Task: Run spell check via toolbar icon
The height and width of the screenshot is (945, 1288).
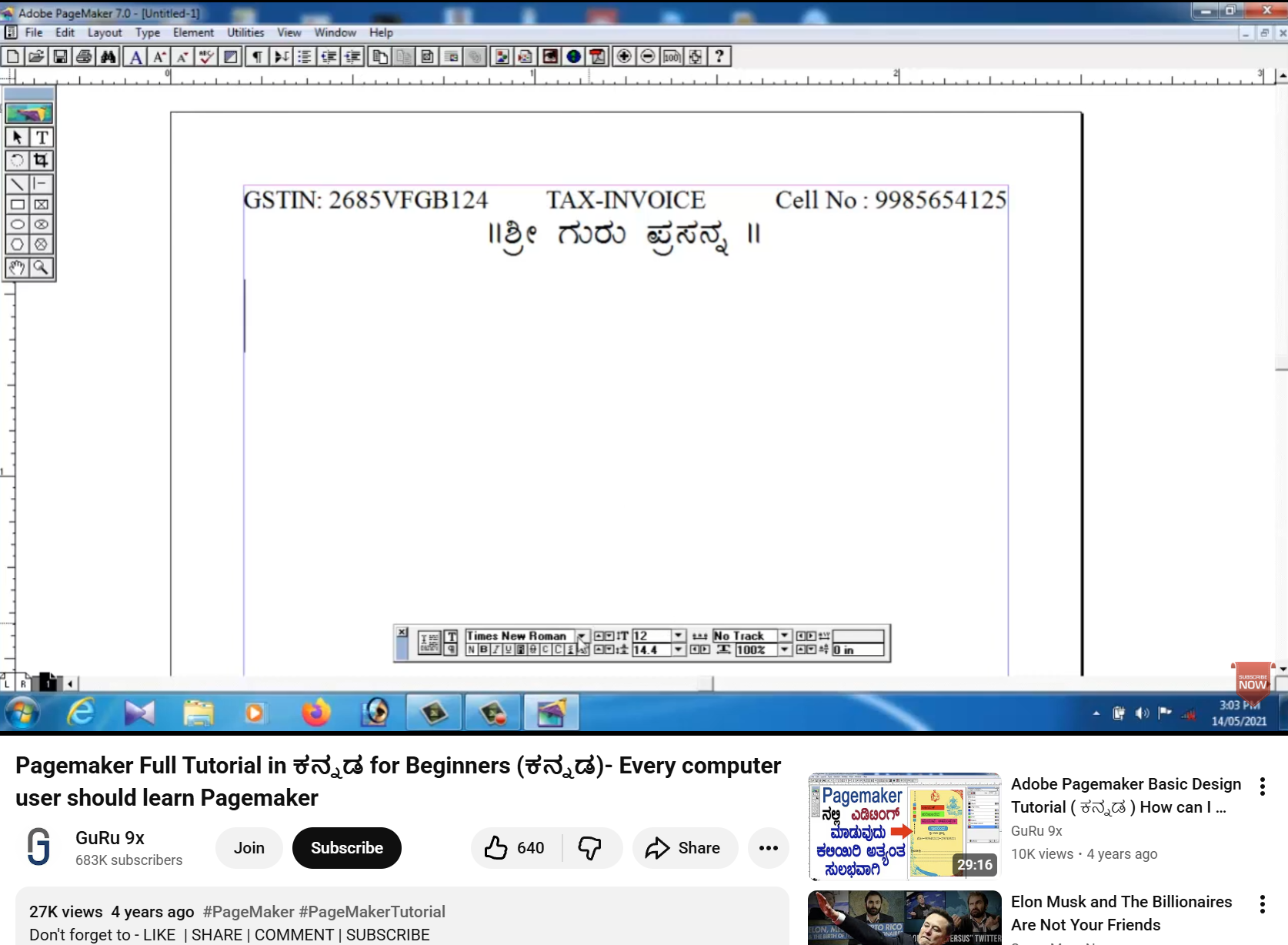Action: [205, 56]
